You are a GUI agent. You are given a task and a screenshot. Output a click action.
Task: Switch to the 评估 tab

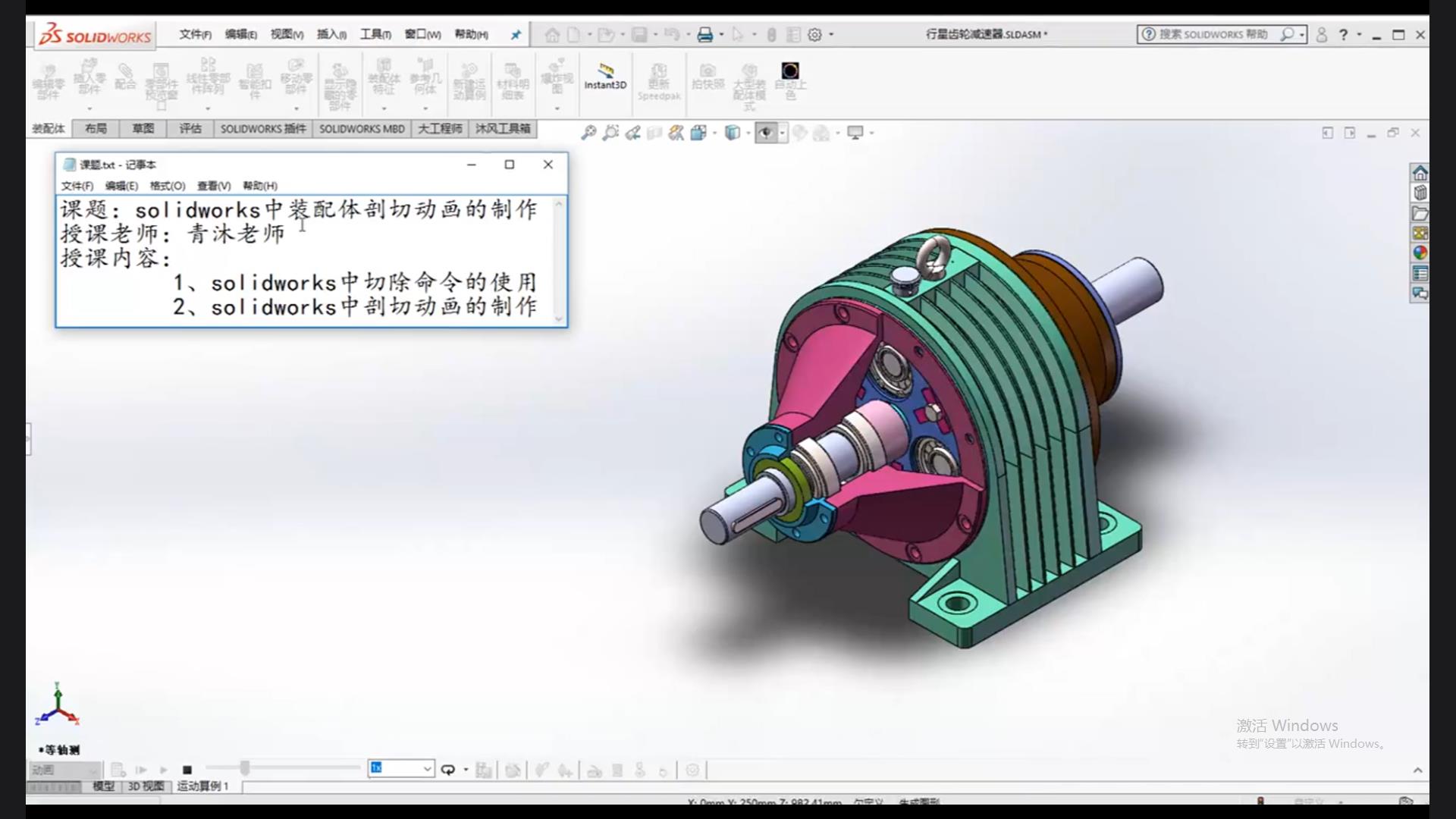coord(190,129)
